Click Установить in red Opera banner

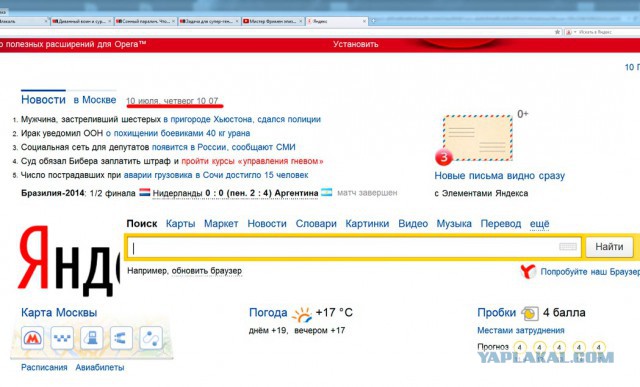[356, 44]
